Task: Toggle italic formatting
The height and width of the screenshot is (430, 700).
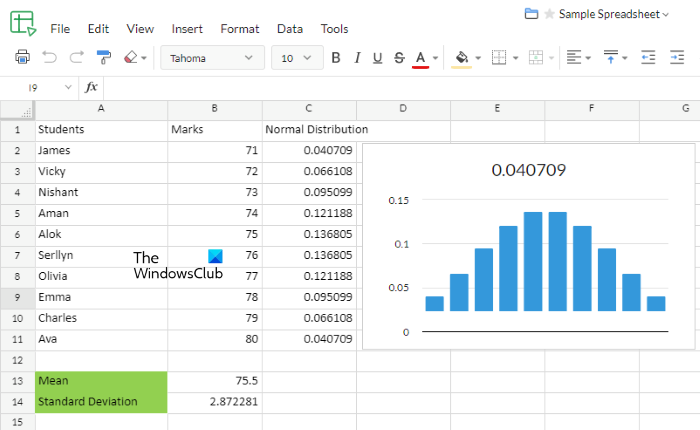Action: [357, 58]
